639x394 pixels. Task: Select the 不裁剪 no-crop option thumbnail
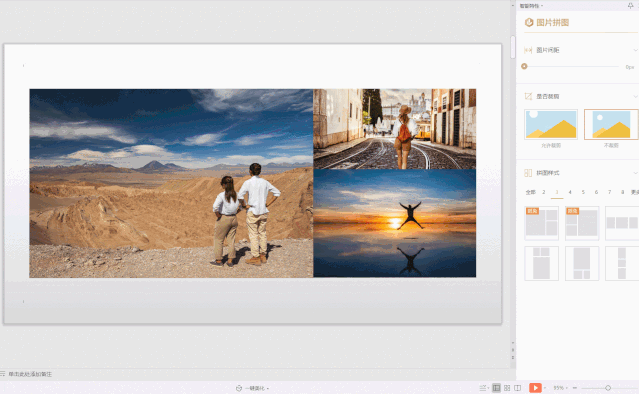pyautogui.click(x=611, y=124)
